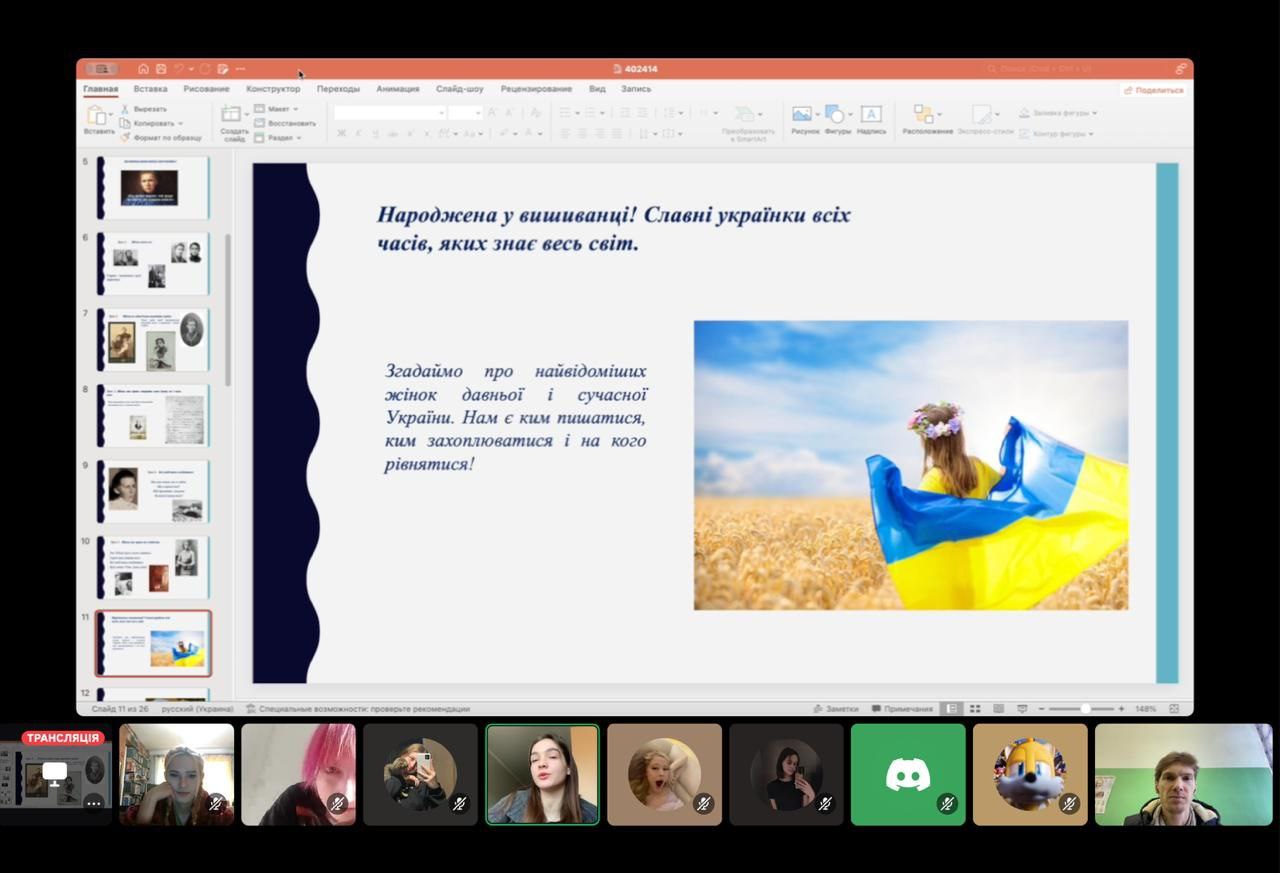Adjust the zoom slider in status bar
1280x873 pixels.
1085,708
